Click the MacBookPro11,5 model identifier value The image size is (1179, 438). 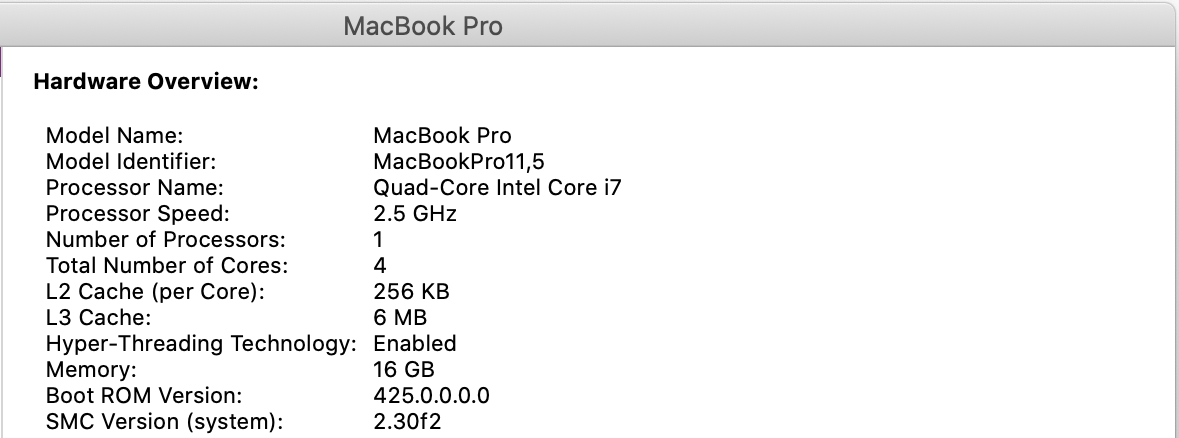pos(459,161)
